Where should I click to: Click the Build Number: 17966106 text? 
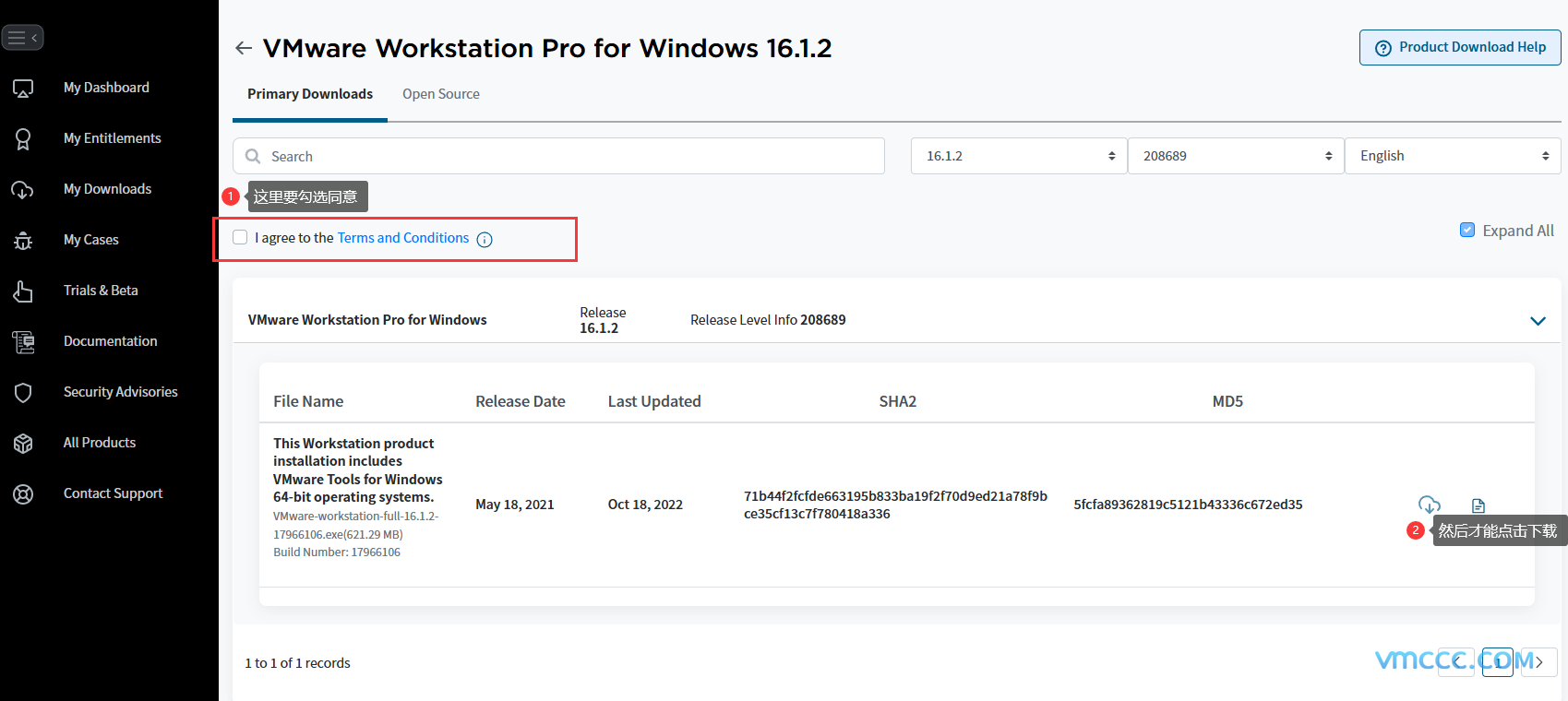pyautogui.click(x=337, y=552)
